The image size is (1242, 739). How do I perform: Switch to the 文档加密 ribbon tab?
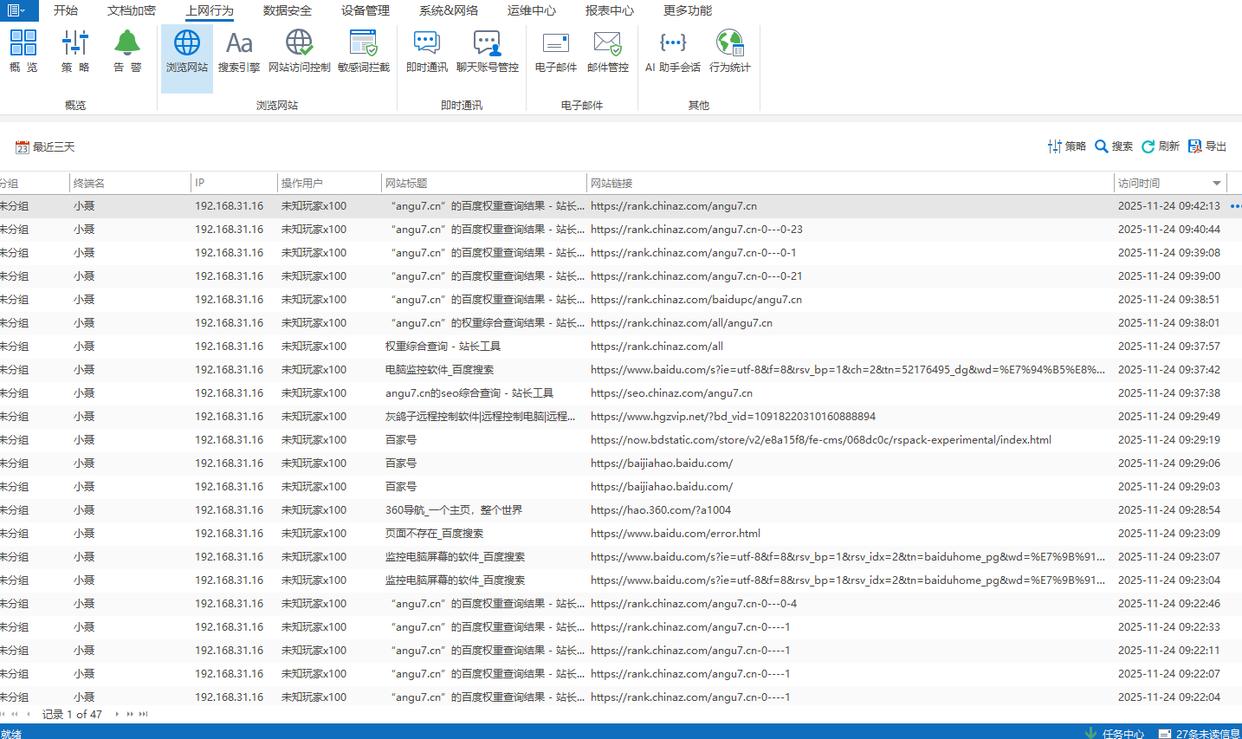[x=131, y=11]
